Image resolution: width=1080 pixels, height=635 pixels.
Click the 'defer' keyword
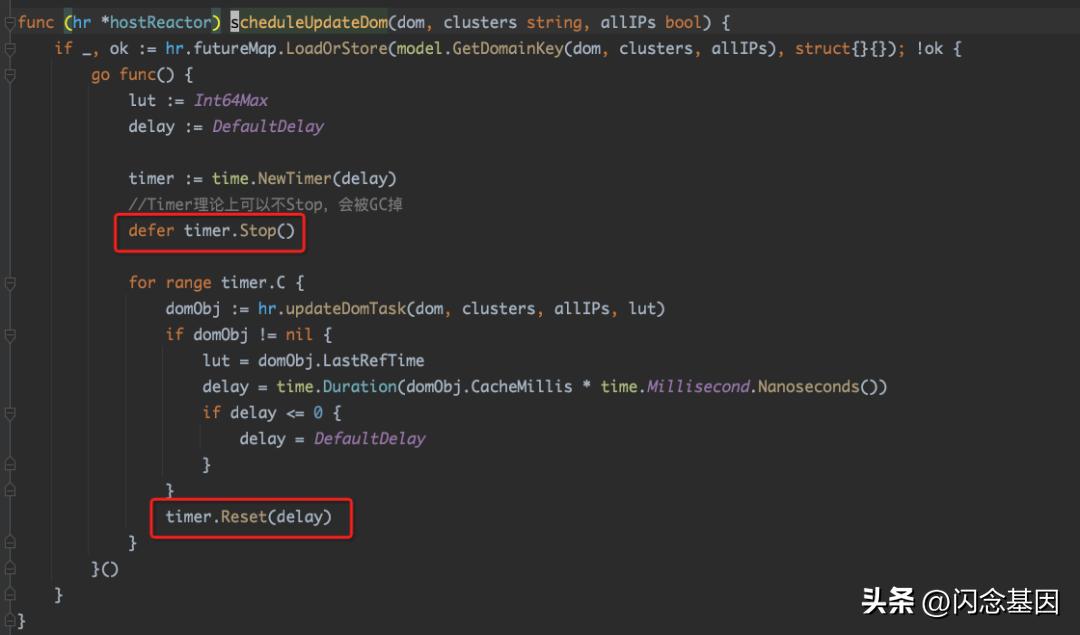(x=152, y=231)
